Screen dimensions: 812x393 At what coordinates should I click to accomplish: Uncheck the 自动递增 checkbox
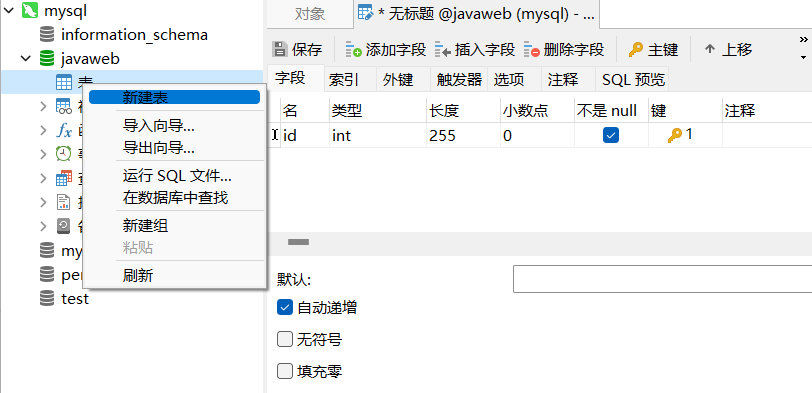[x=285, y=308]
